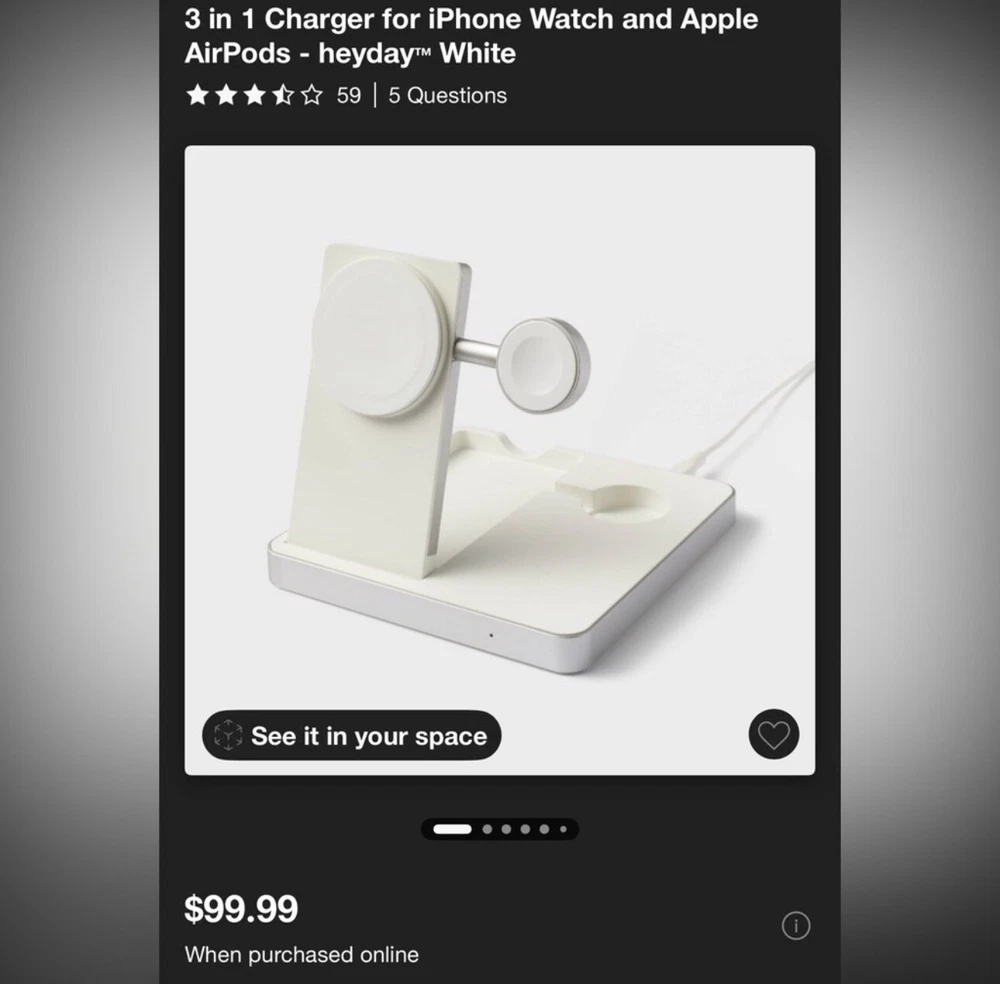
Task: Click the third filled rating star
Action: pos(254,95)
